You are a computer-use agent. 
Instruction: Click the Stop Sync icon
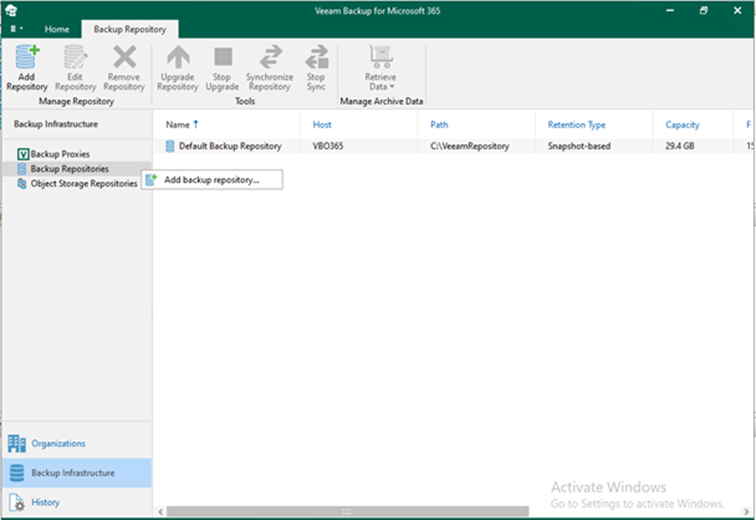317,57
